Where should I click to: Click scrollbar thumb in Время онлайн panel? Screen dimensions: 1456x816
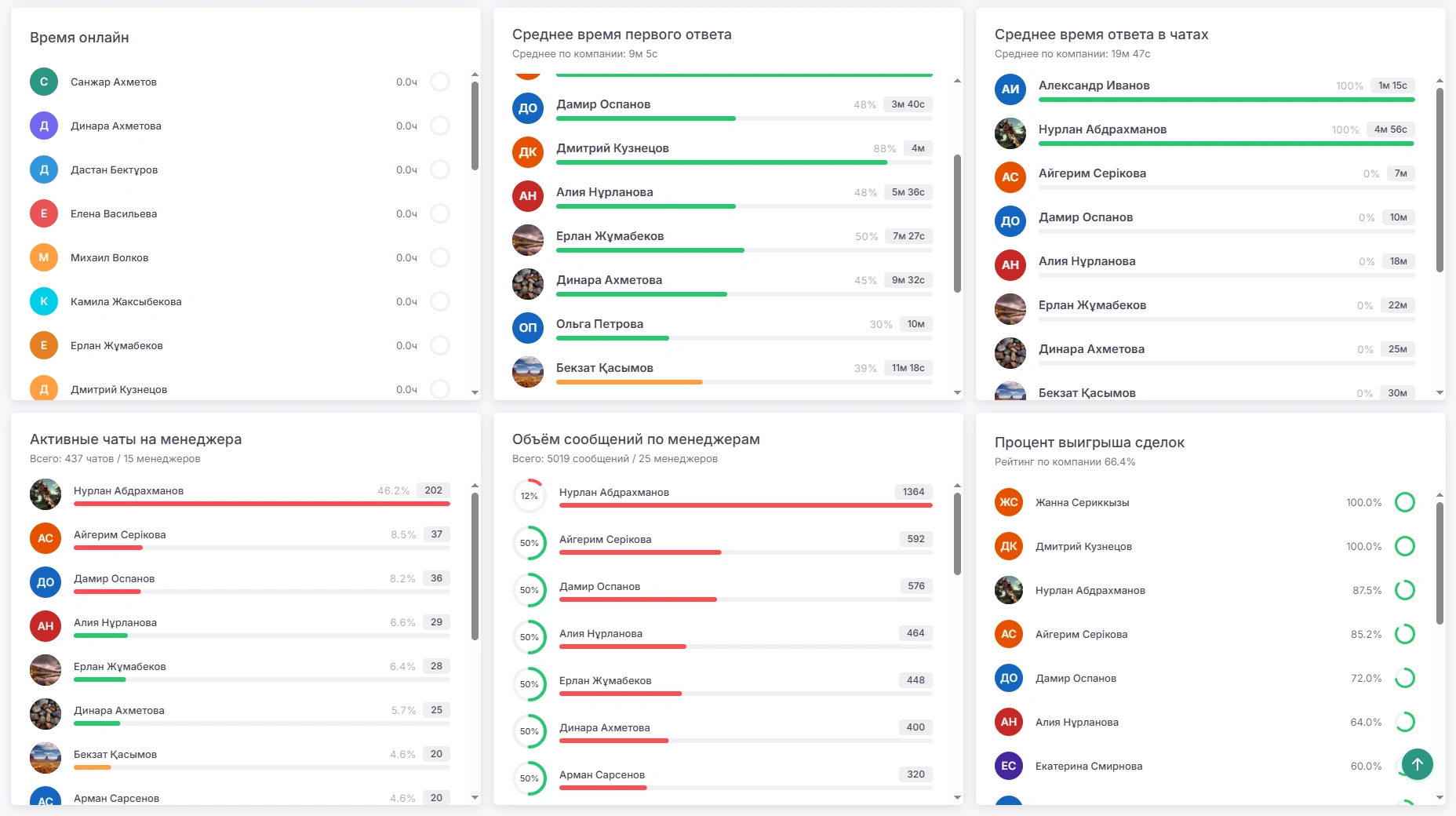475,126
